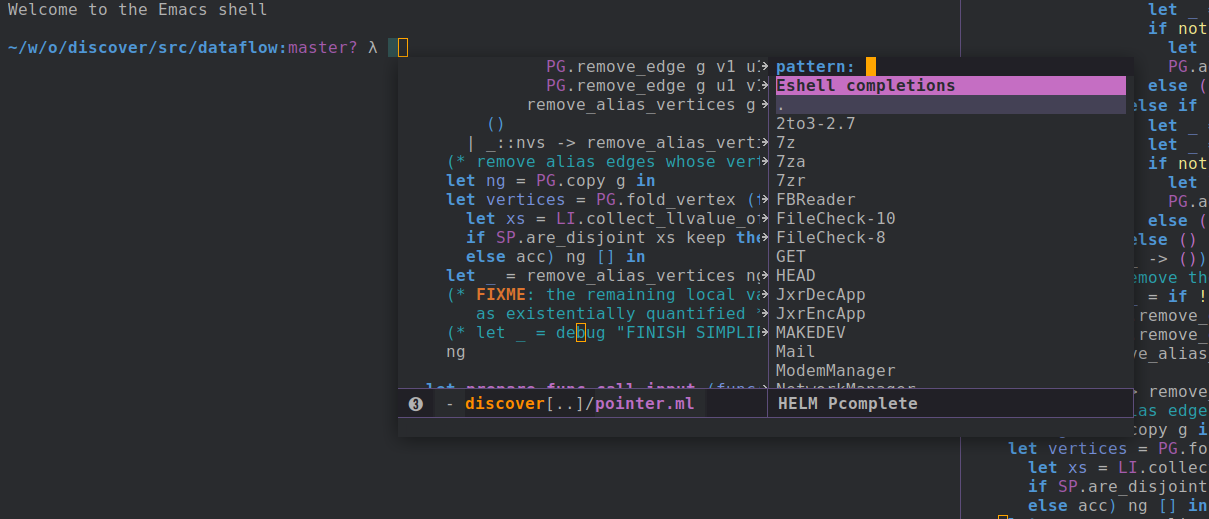Click the discover[..] project name in modeline
This screenshot has height=519, width=1209.
point(525,404)
